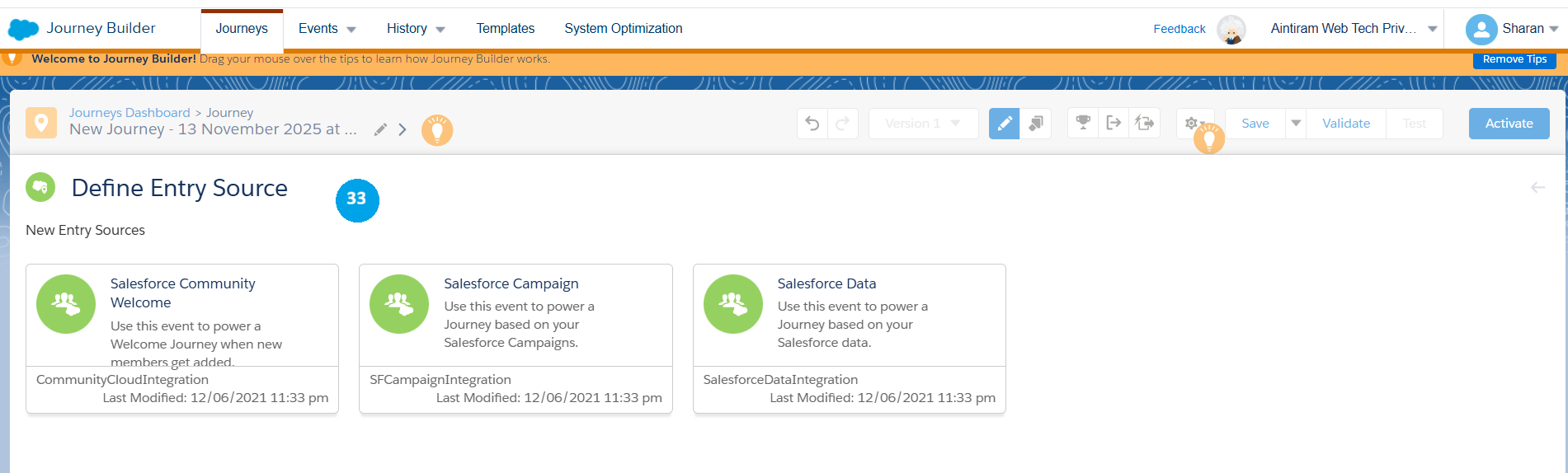Click the redo arrow icon
1568x473 pixels.
pyautogui.click(x=843, y=124)
